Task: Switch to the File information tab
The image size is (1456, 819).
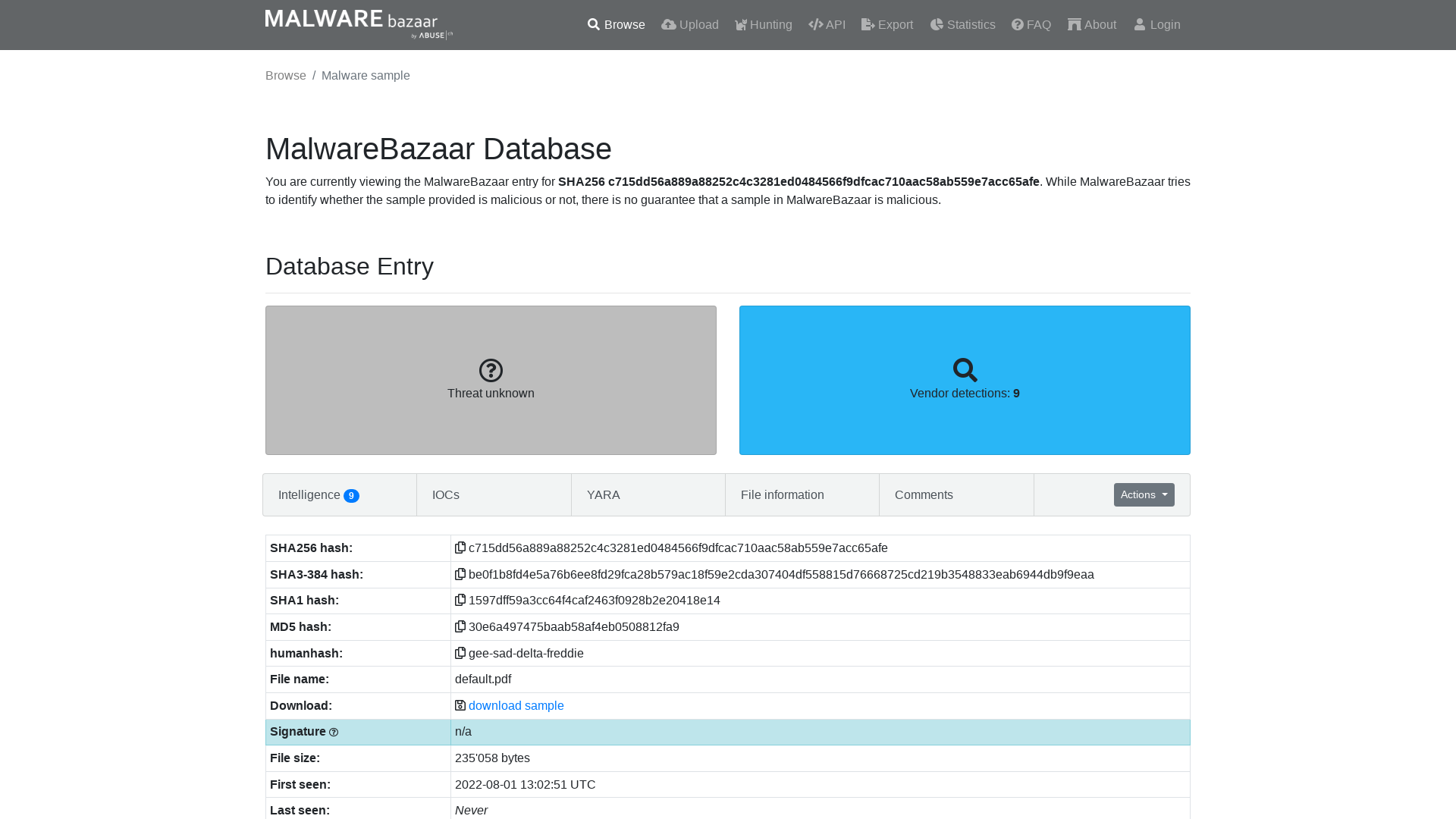Action: (783, 494)
